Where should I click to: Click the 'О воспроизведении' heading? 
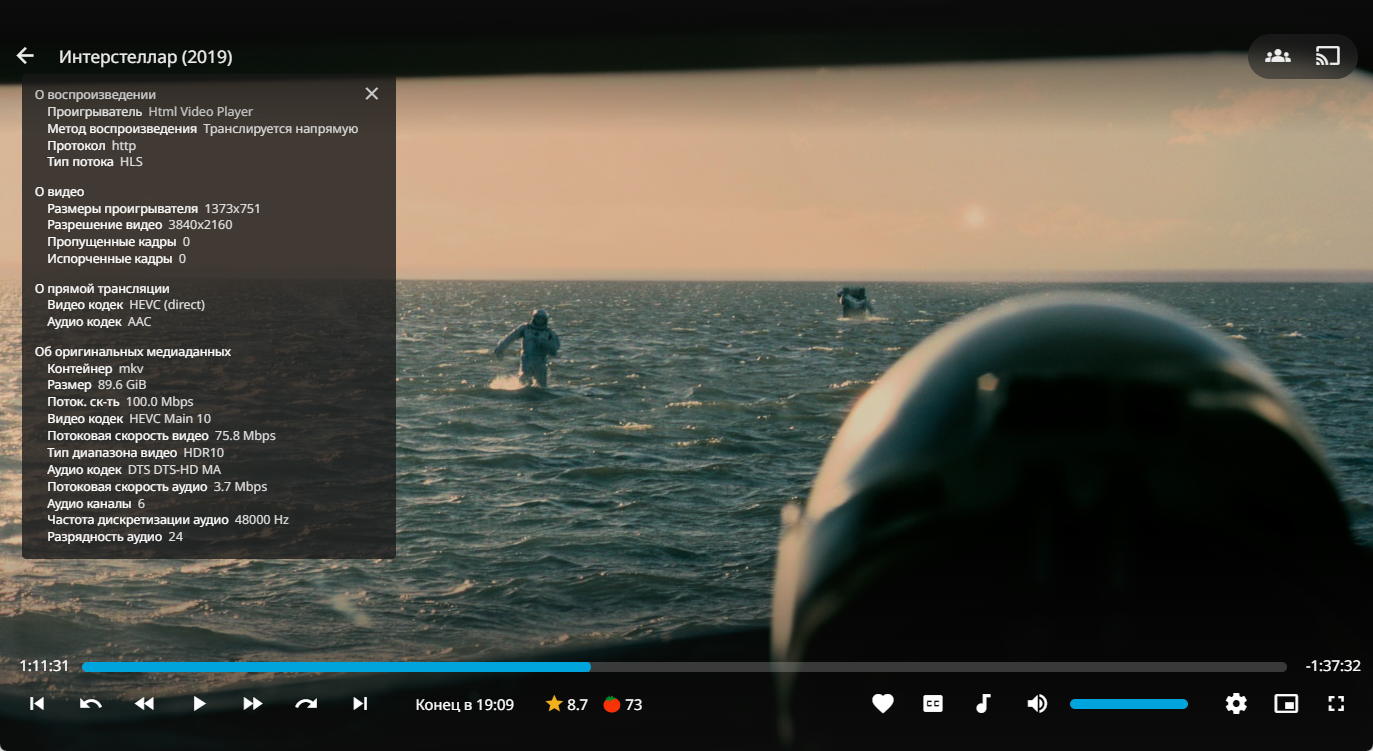tap(95, 95)
